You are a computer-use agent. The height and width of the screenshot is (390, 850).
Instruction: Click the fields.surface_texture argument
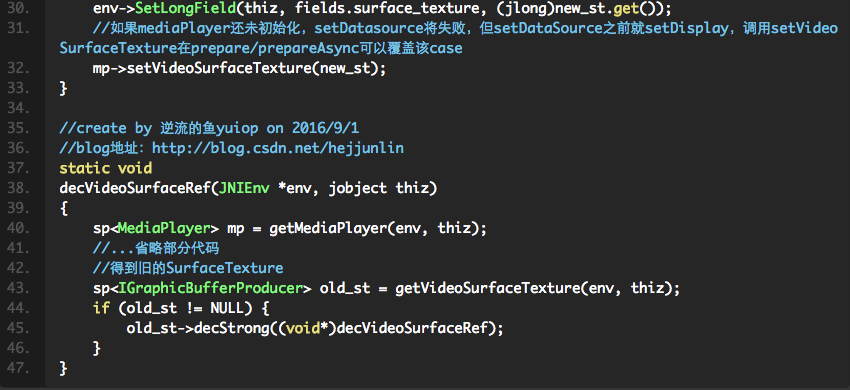391,9
